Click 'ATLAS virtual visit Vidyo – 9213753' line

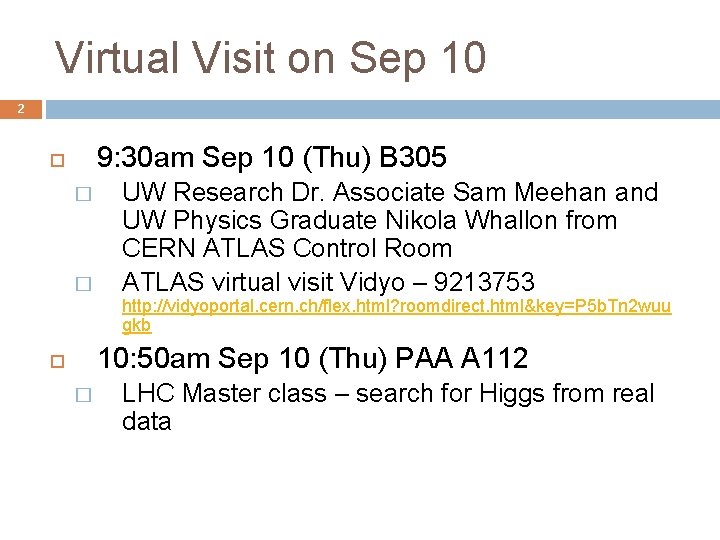click(328, 281)
